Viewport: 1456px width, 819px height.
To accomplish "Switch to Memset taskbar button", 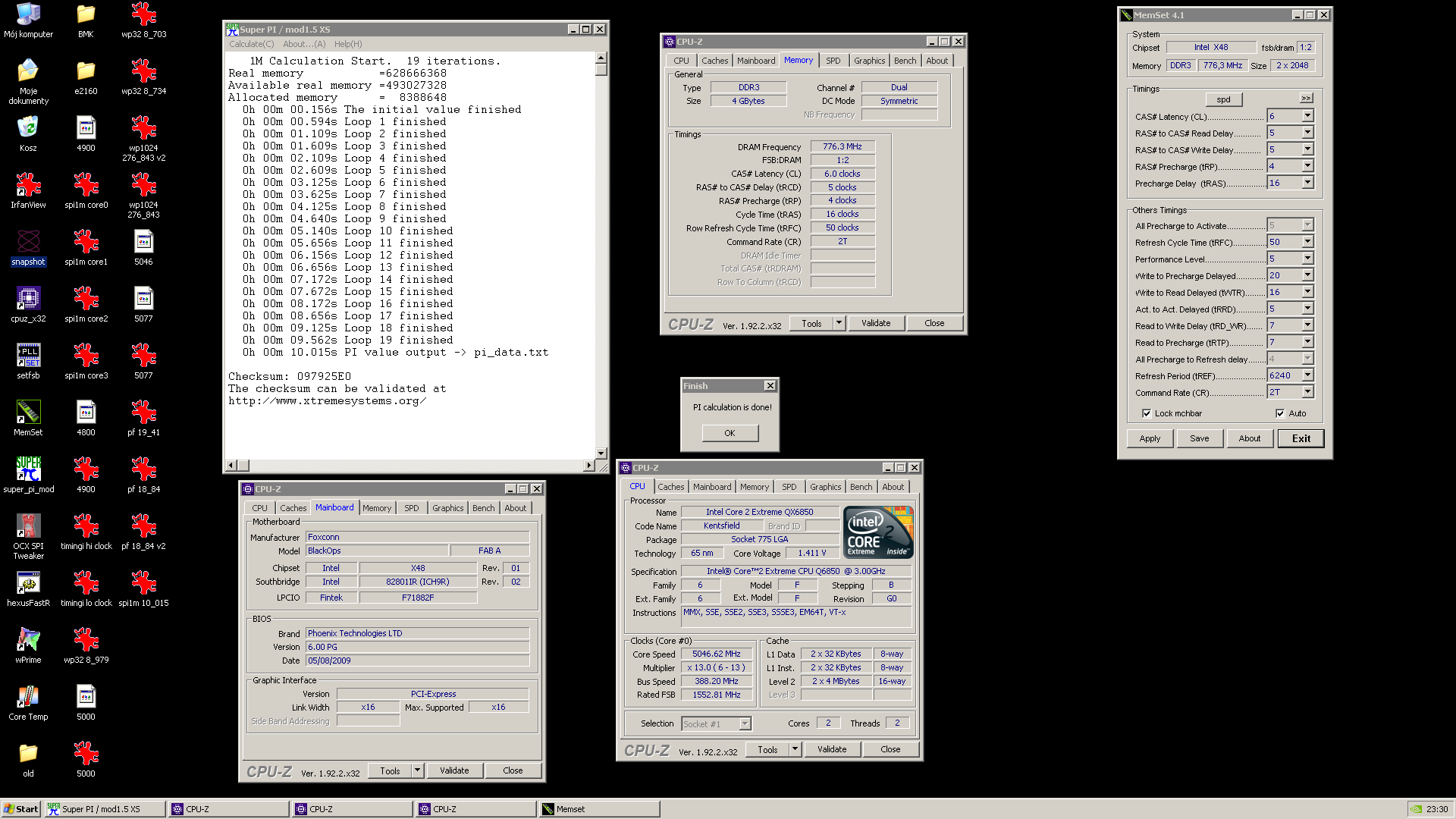I will [x=598, y=809].
